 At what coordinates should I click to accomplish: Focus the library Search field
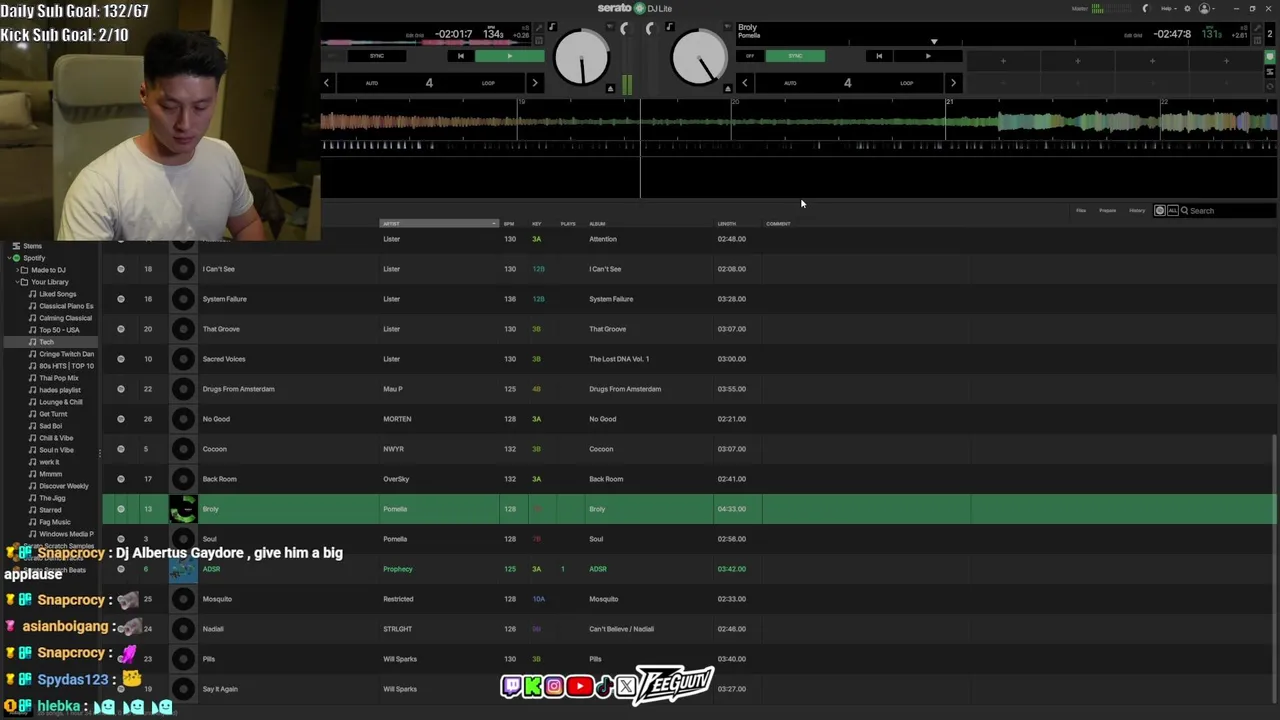[x=1228, y=210]
